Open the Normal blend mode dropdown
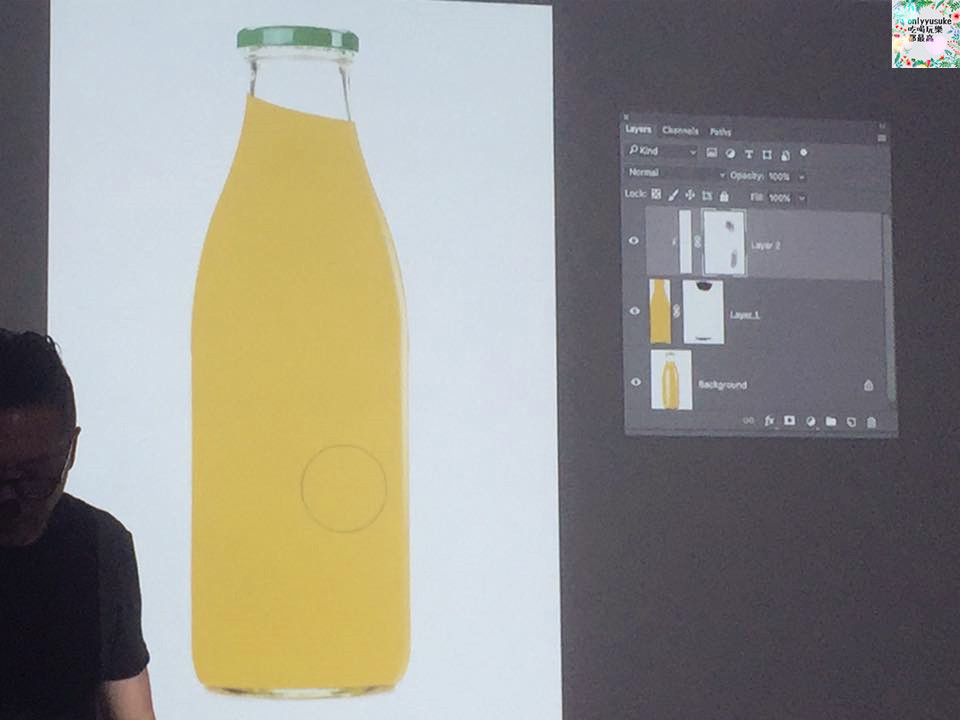The width and height of the screenshot is (960, 720). (x=673, y=173)
